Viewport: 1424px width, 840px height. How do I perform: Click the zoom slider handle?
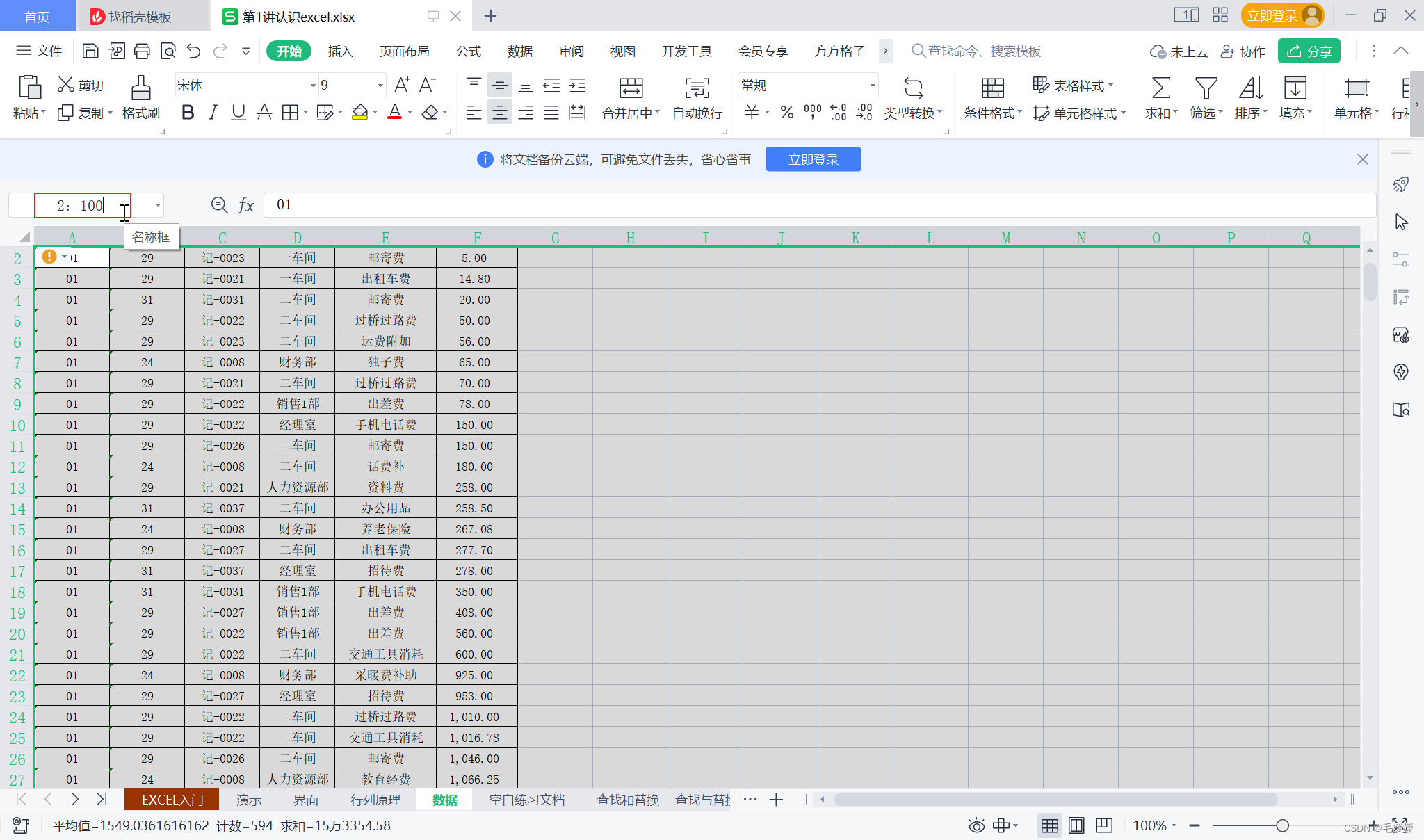[x=1282, y=825]
